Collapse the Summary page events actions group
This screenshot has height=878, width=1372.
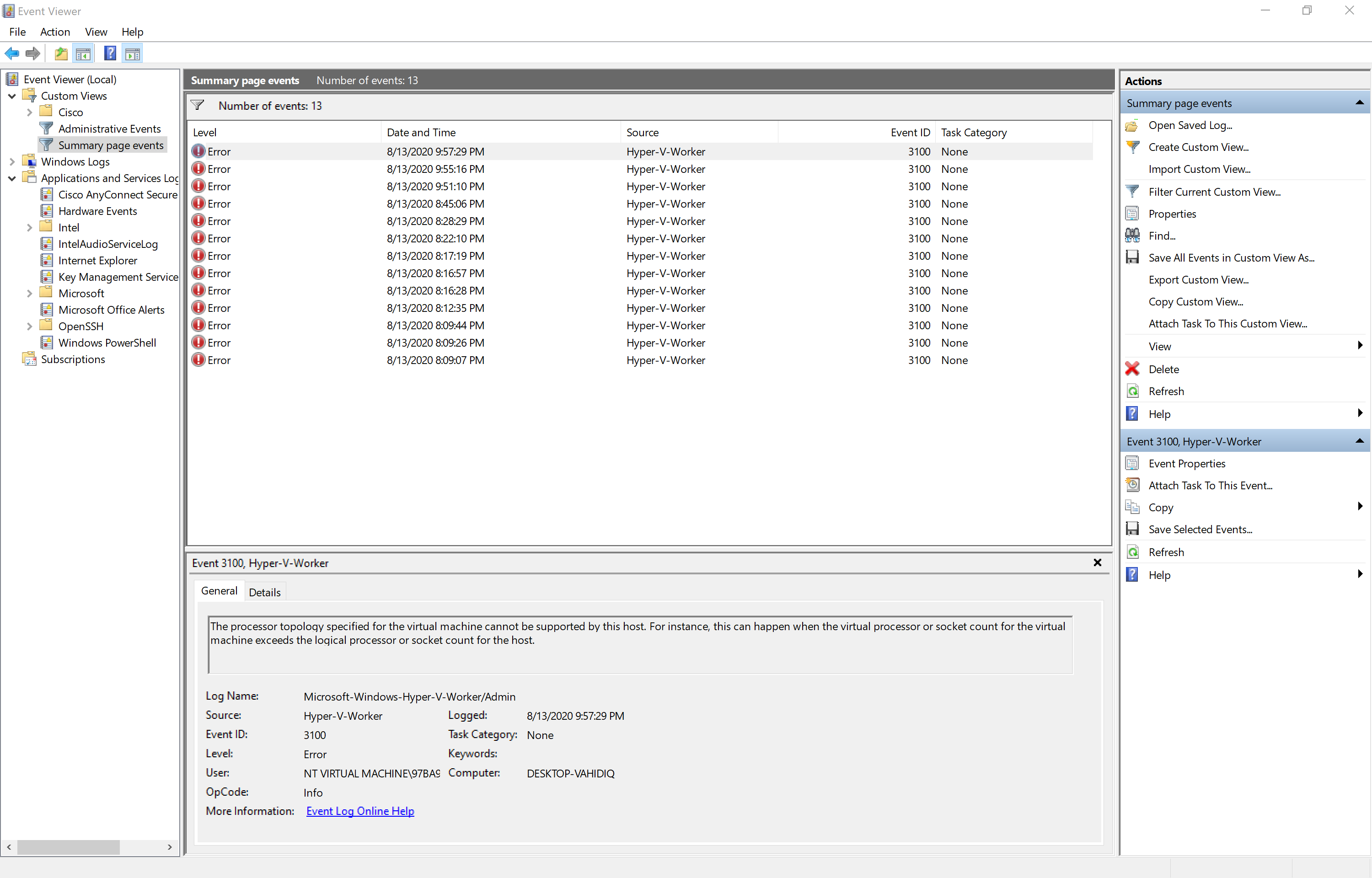pos(1360,102)
